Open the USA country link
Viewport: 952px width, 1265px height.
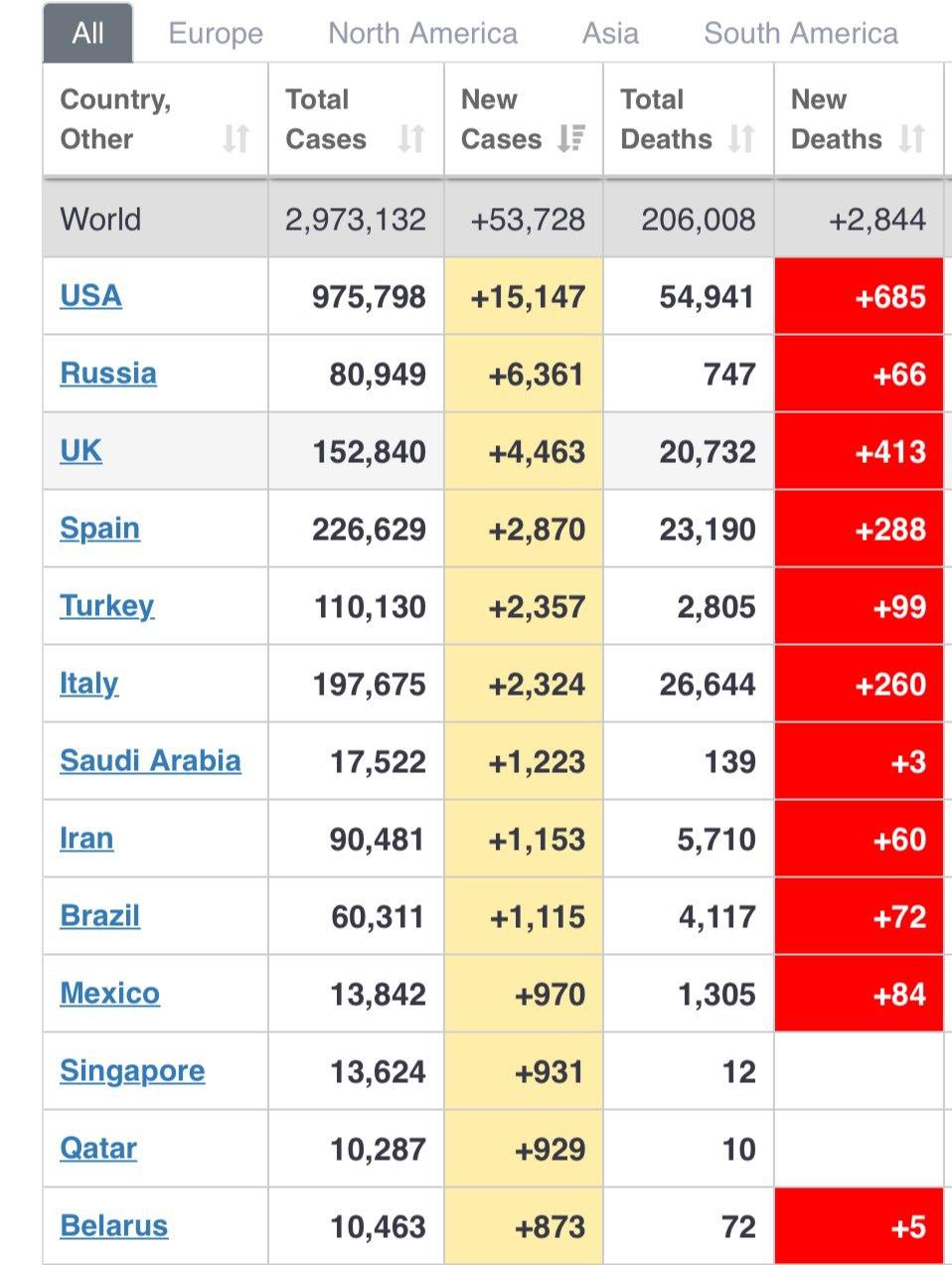(x=90, y=296)
